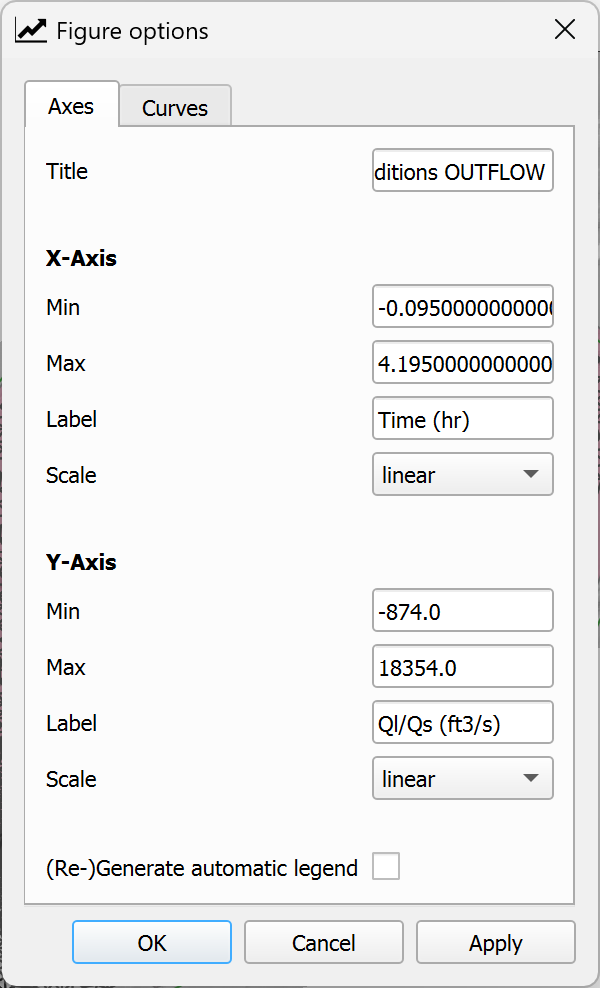Focus the Y-Axis Min field showing -874.0
This screenshot has height=988, width=600.
tap(462, 611)
